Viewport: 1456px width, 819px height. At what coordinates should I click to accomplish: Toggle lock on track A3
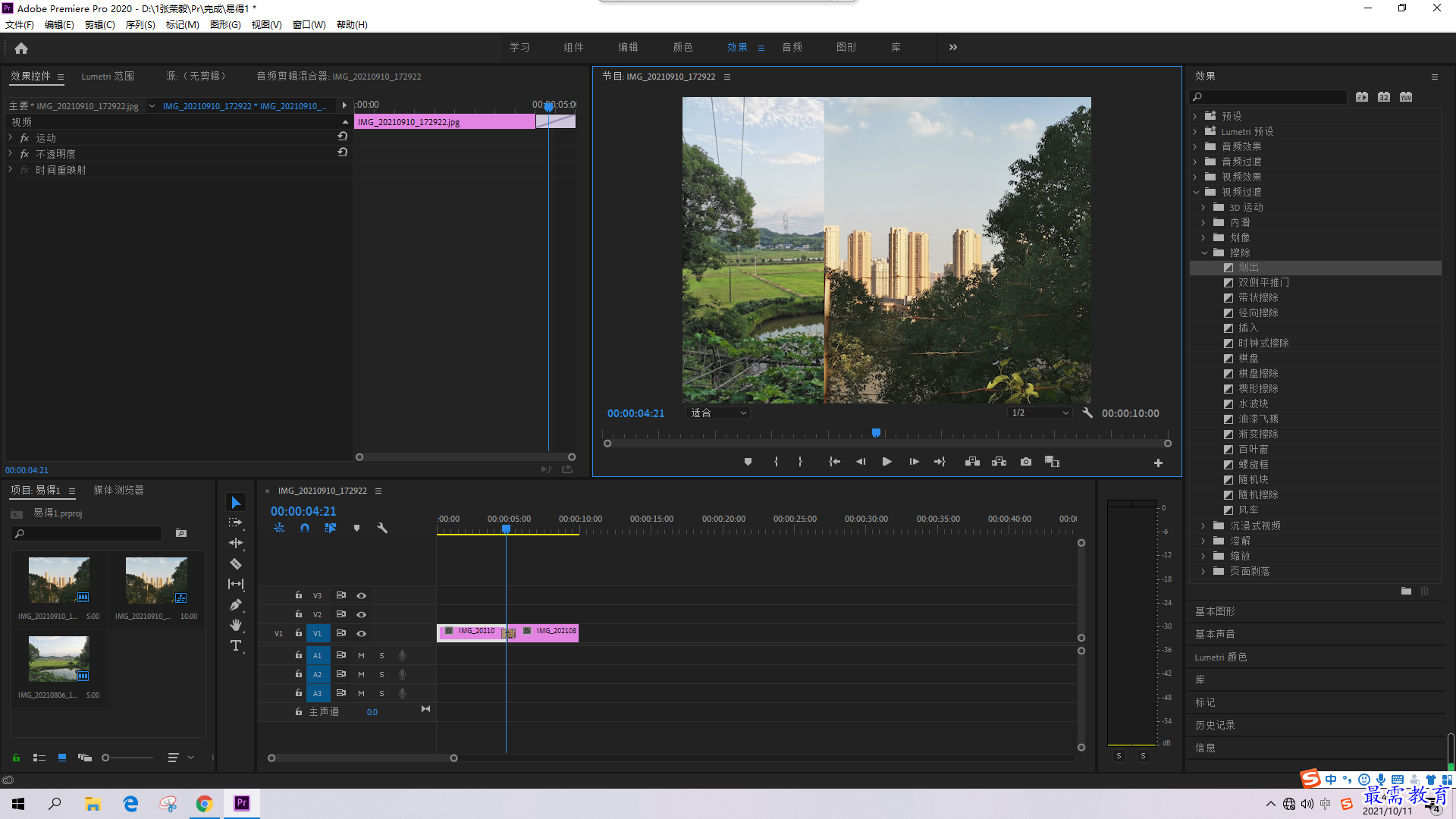(x=299, y=693)
